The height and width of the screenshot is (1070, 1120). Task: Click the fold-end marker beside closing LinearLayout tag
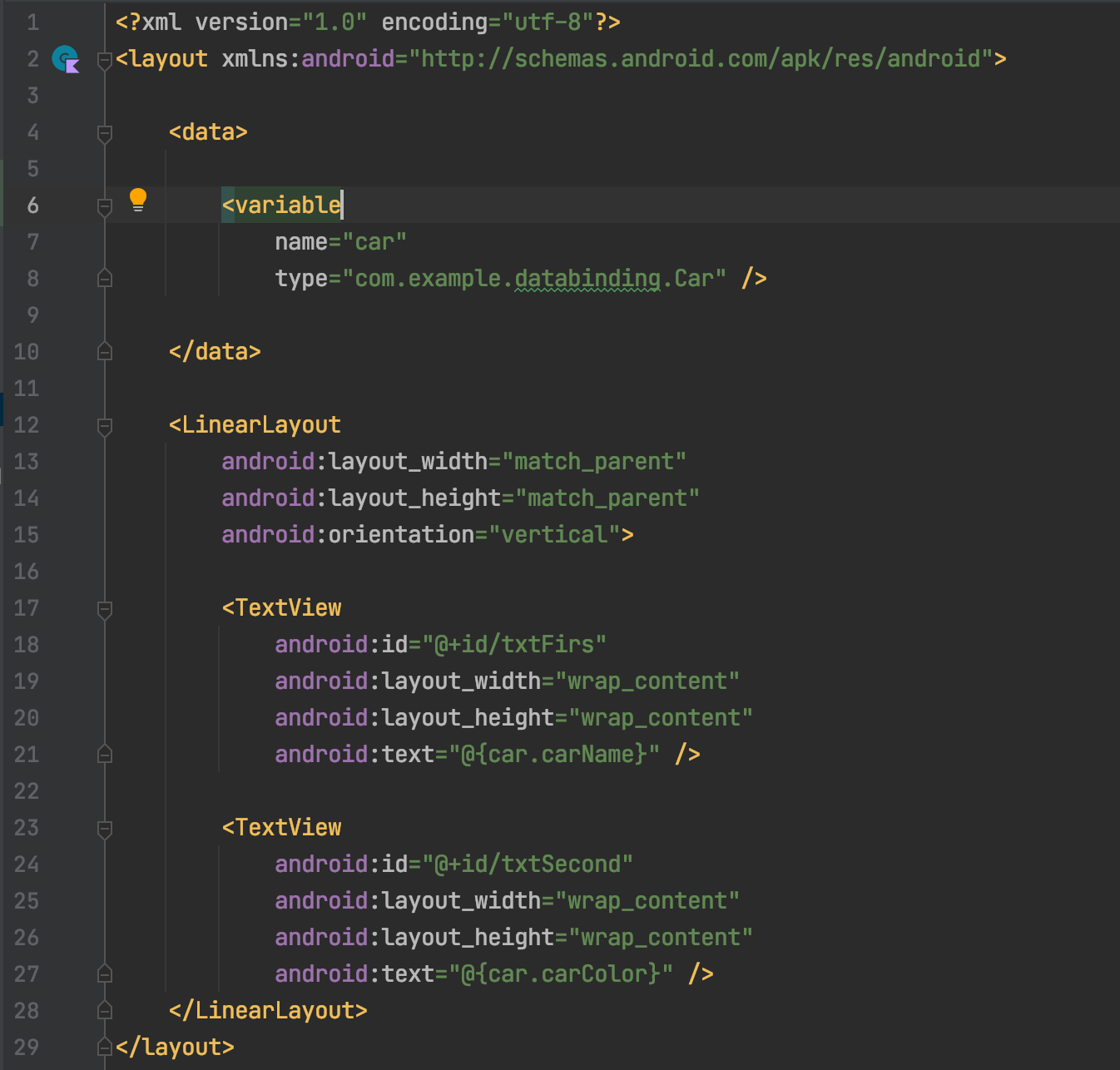click(x=103, y=1010)
